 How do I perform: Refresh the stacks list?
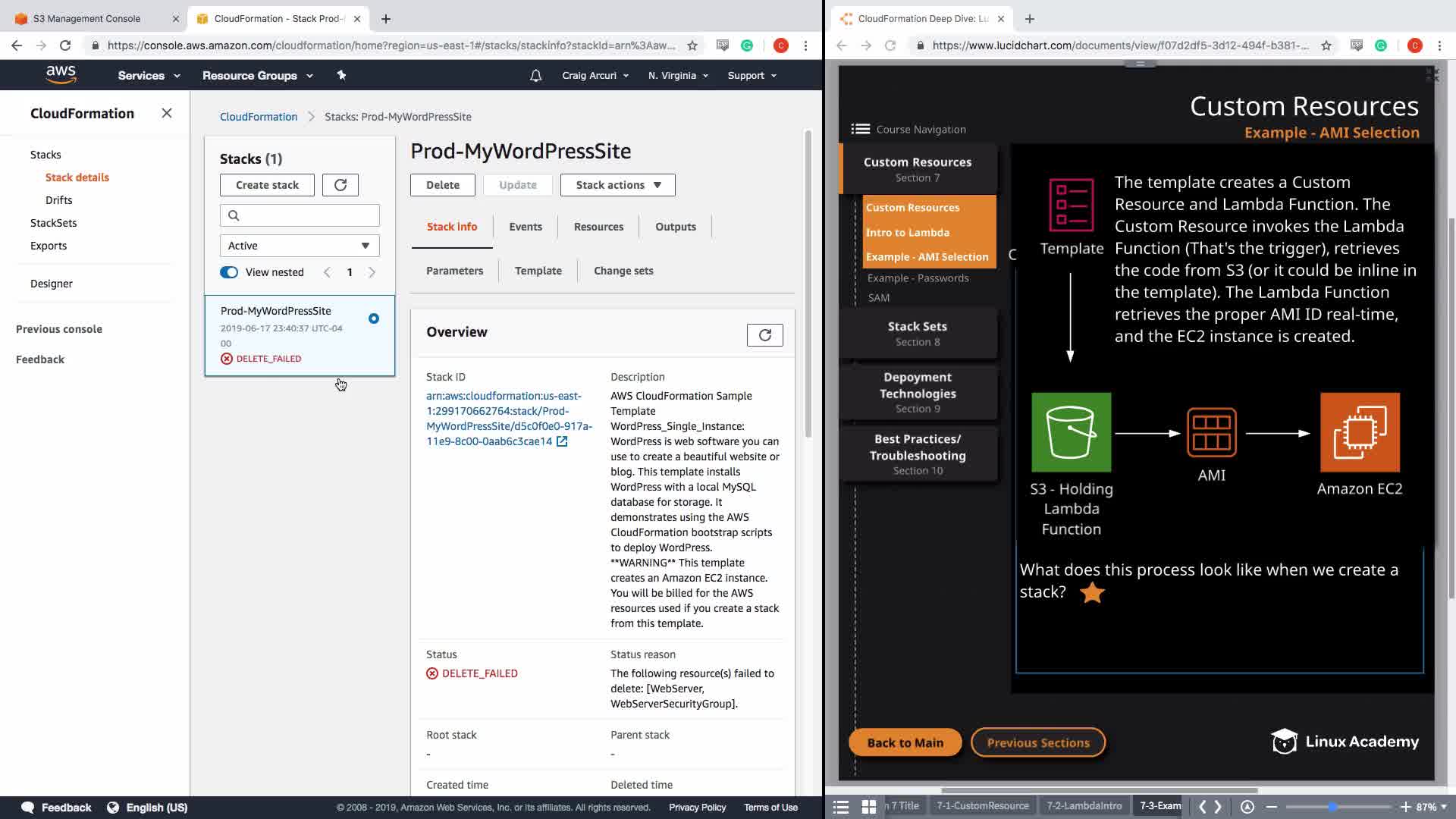coord(340,185)
